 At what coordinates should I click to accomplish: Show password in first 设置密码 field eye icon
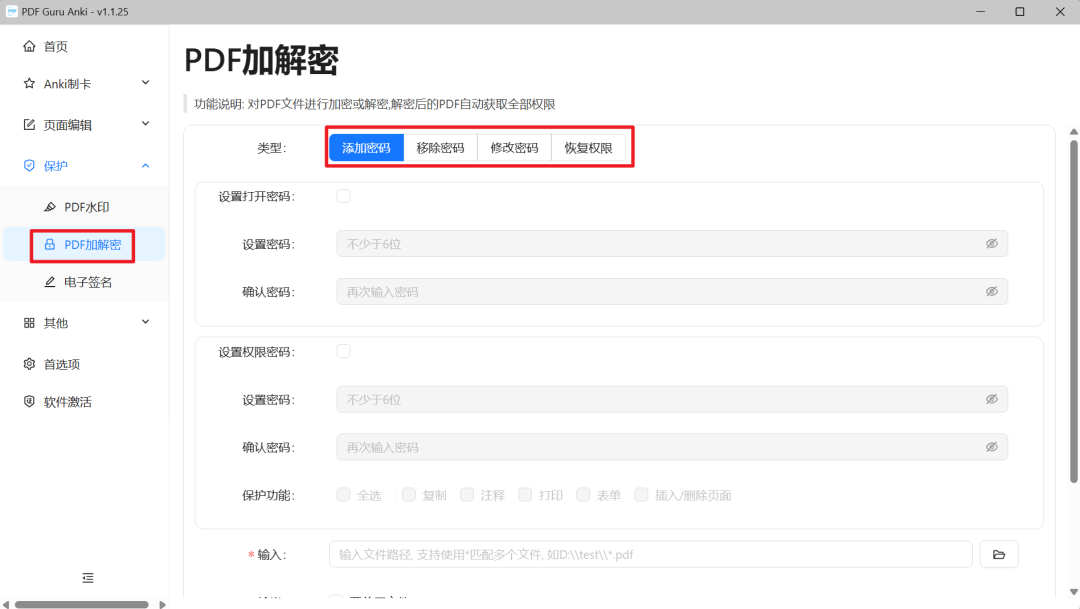(x=991, y=244)
